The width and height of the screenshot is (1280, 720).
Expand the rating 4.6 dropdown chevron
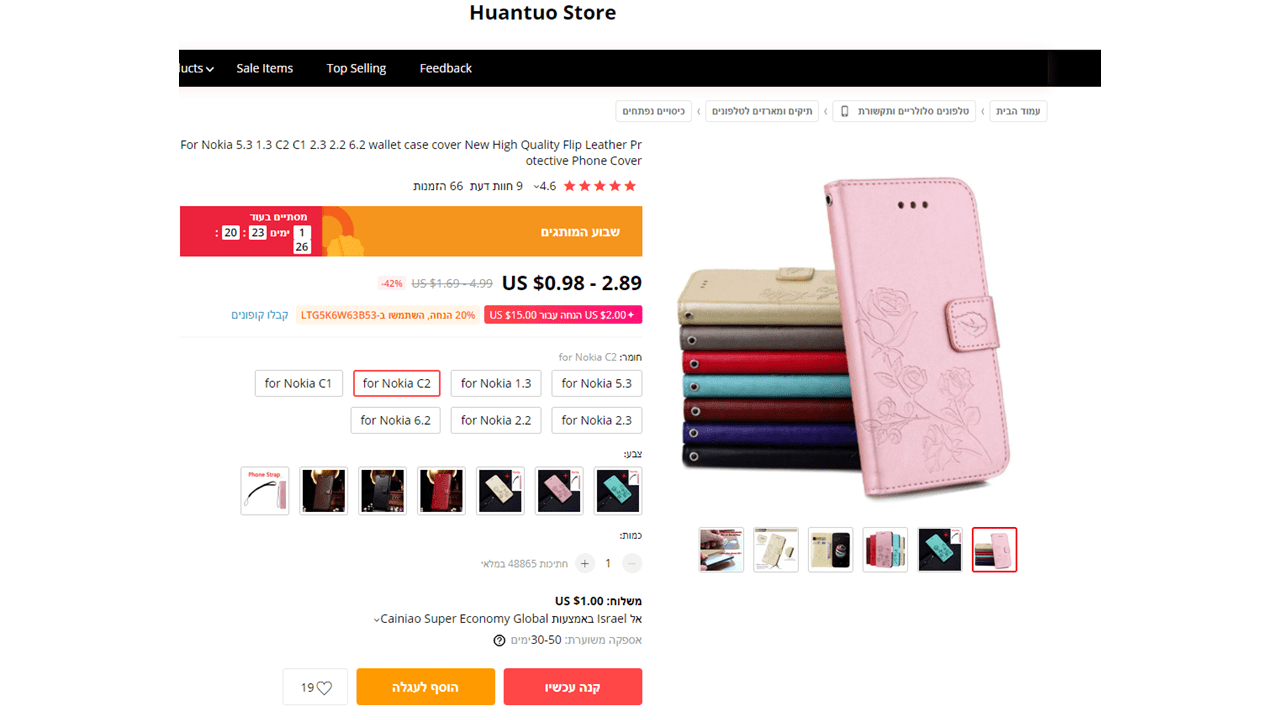tap(536, 187)
